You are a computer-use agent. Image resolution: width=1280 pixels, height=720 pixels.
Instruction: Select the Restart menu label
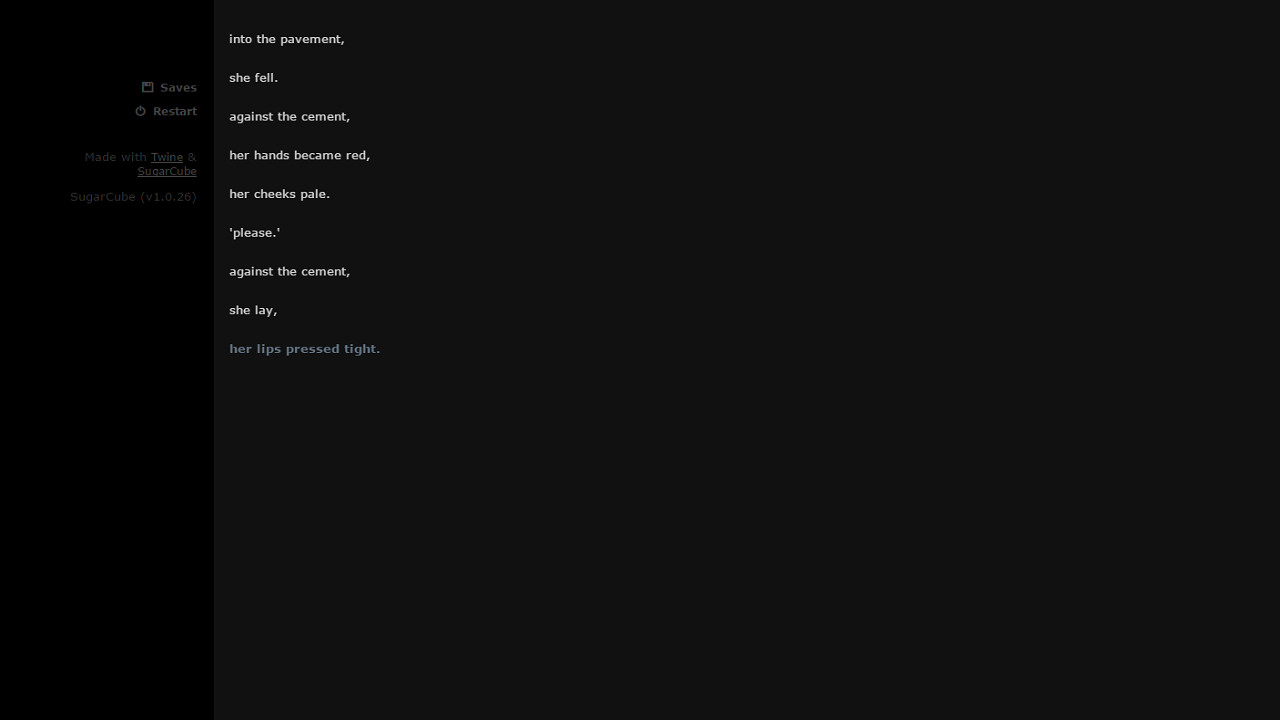(x=175, y=111)
